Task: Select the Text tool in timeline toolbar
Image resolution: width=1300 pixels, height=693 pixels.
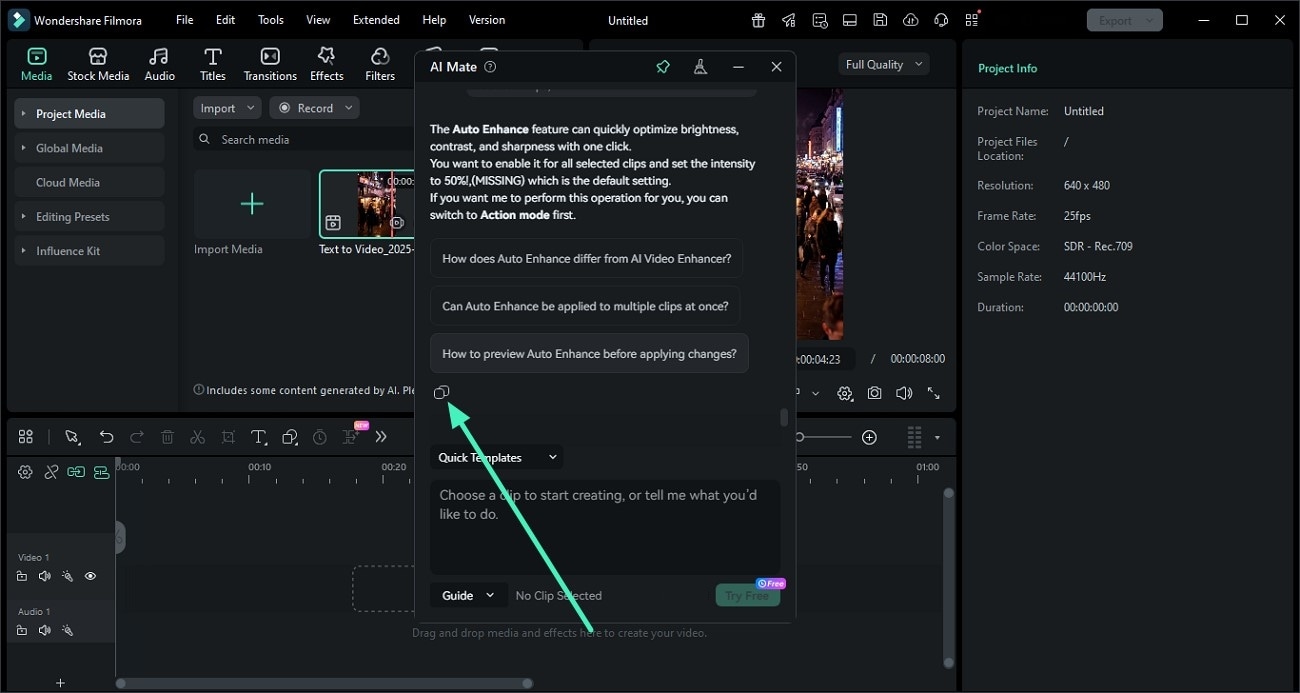Action: (x=258, y=437)
